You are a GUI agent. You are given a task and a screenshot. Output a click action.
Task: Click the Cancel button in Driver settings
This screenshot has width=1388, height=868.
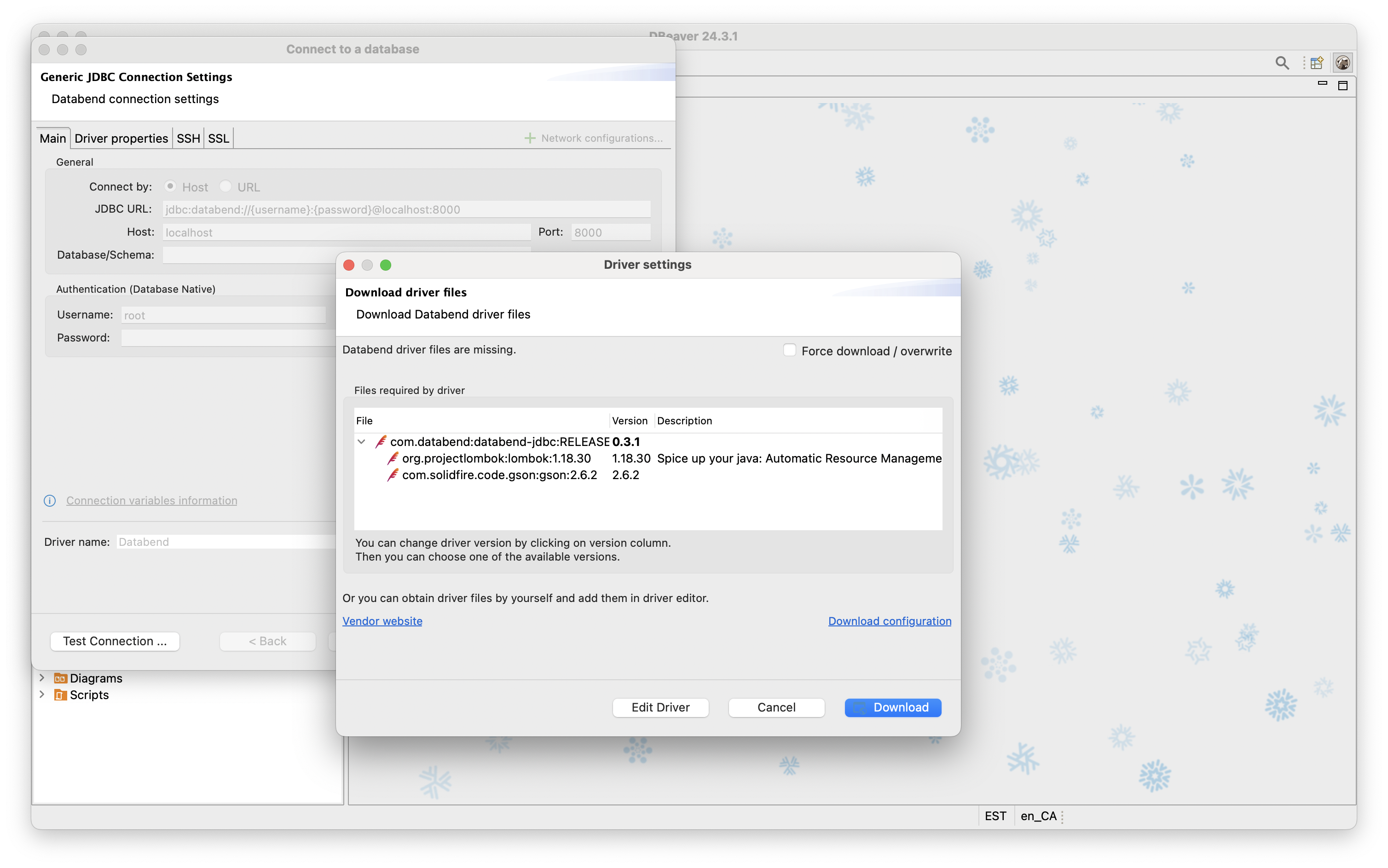coord(776,707)
